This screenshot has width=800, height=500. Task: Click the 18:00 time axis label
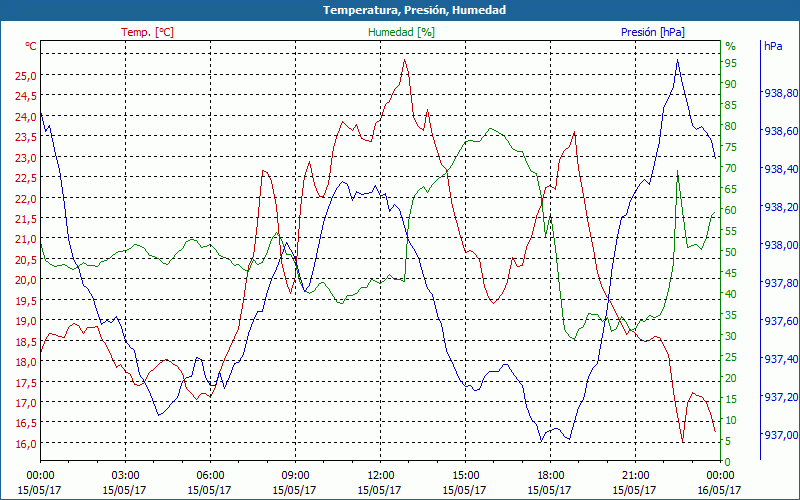click(x=550, y=476)
